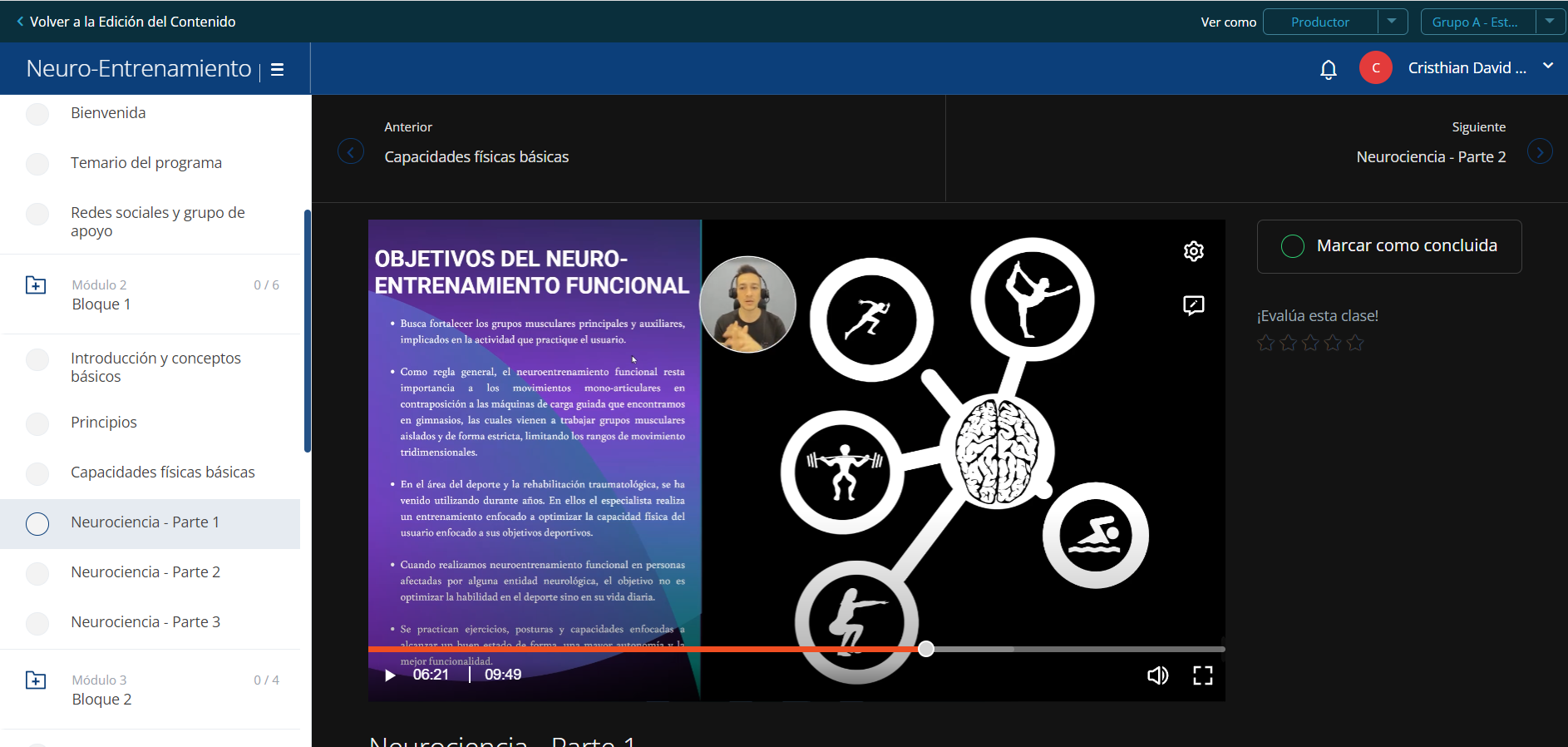The width and height of the screenshot is (1568, 747).
Task: Rate the class with the fifth star
Action: [x=1355, y=343]
